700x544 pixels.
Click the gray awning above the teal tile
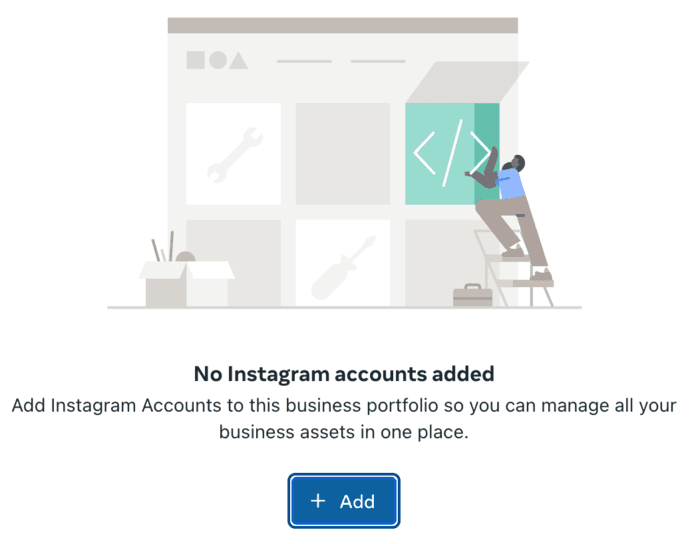pos(466,82)
